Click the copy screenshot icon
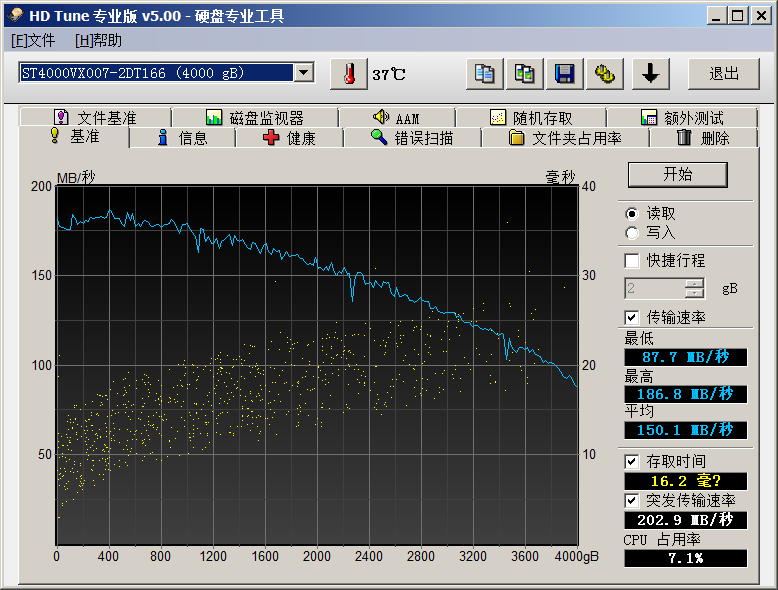The width and height of the screenshot is (778, 590). pyautogui.click(x=524, y=74)
